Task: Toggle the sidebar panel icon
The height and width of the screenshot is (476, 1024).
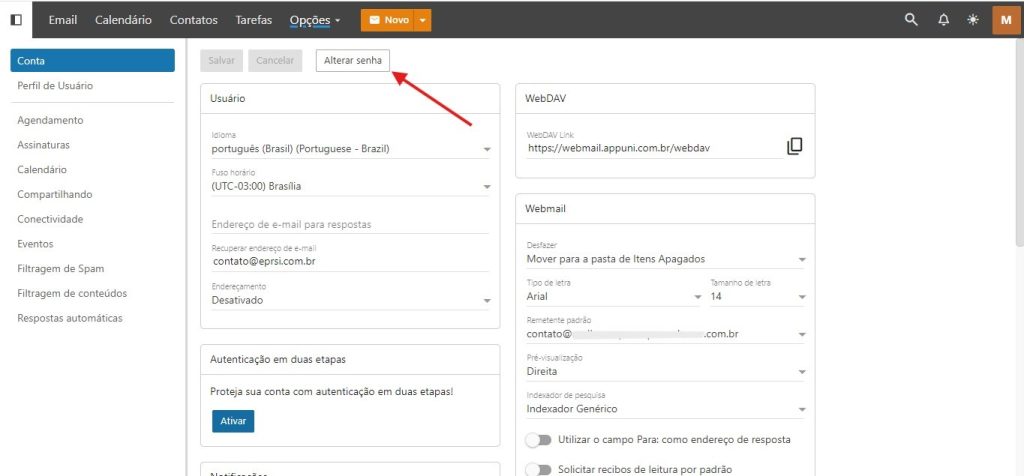Action: (x=16, y=20)
